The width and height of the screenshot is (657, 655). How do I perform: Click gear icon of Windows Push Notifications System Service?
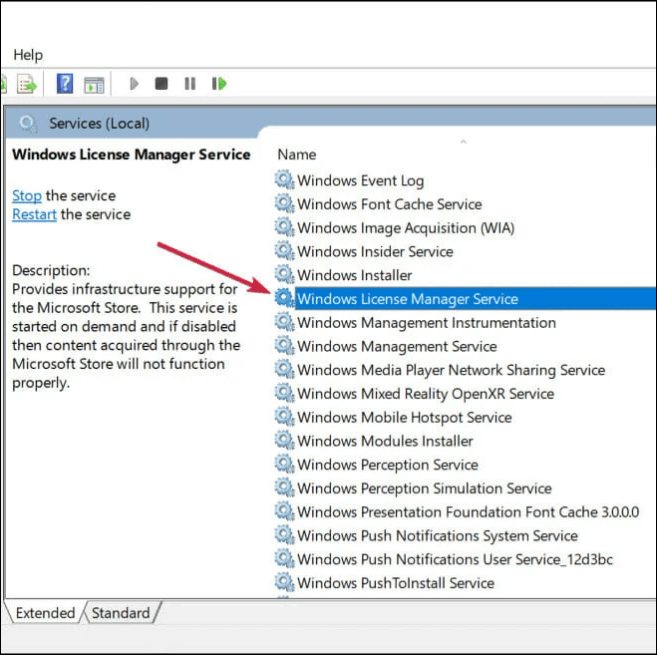pos(285,535)
